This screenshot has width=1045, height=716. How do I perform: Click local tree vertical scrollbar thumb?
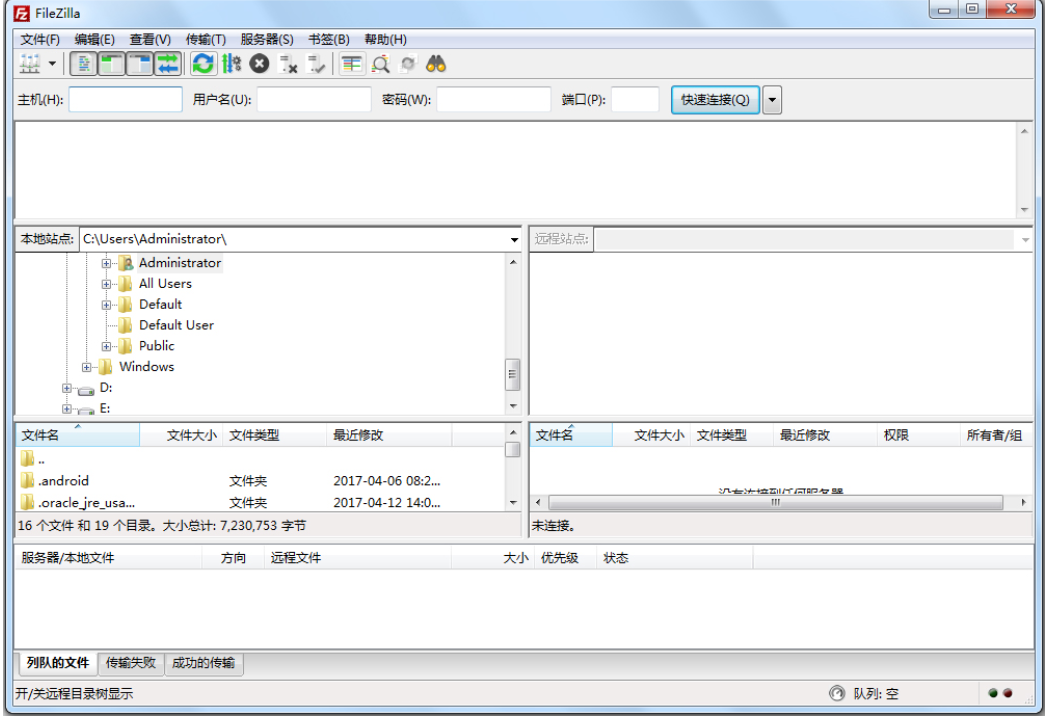pyautogui.click(x=513, y=375)
